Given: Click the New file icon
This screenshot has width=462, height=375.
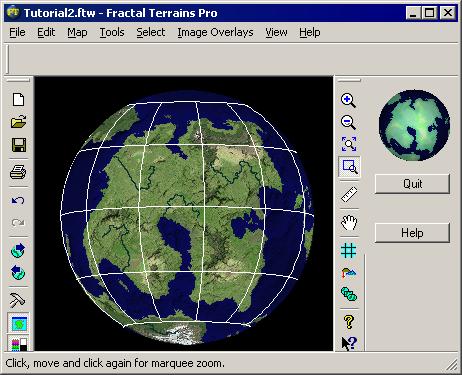Looking at the screenshot, I should click(x=18, y=99).
